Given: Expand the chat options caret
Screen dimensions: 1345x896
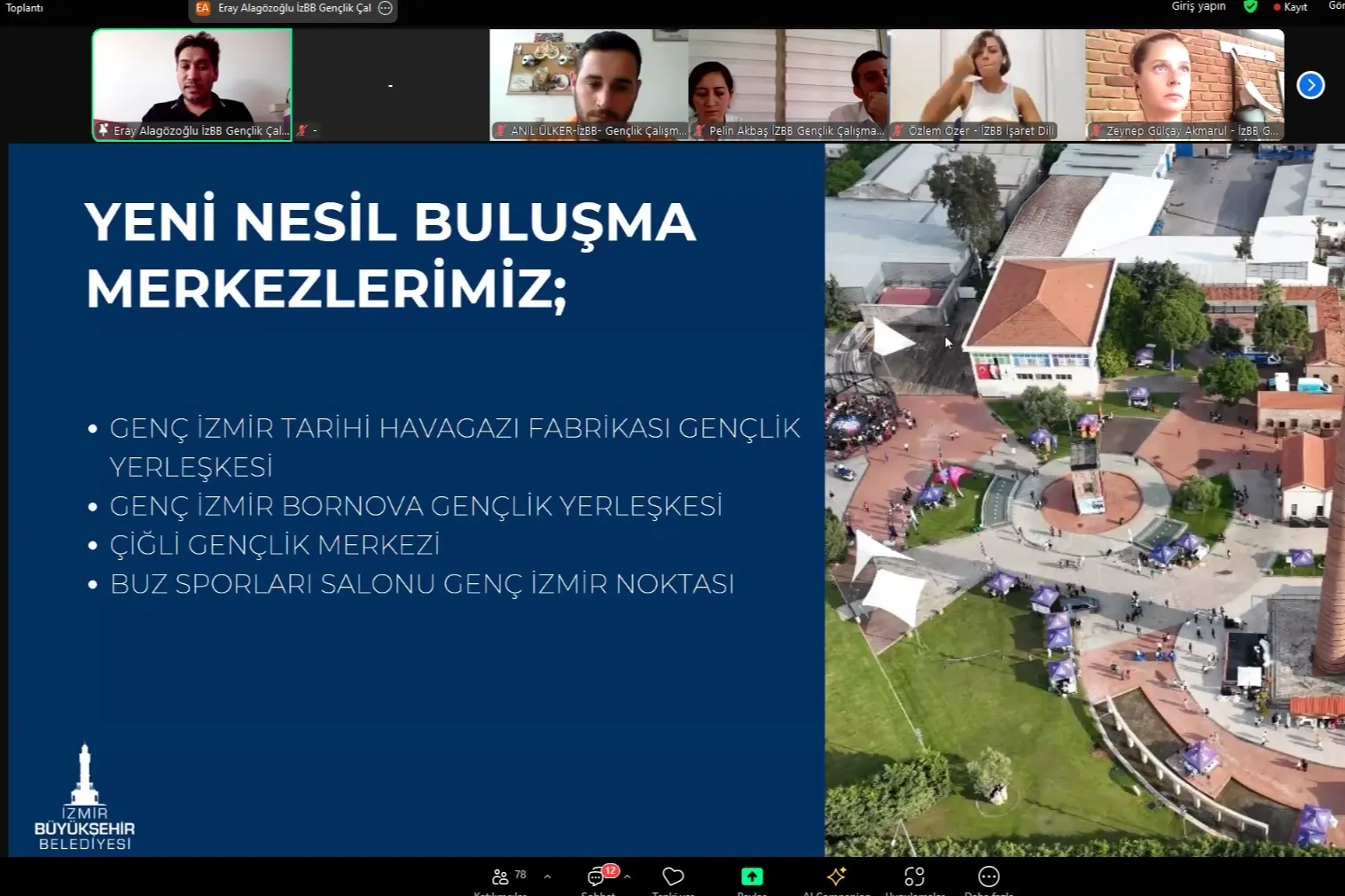Looking at the screenshot, I should (627, 877).
